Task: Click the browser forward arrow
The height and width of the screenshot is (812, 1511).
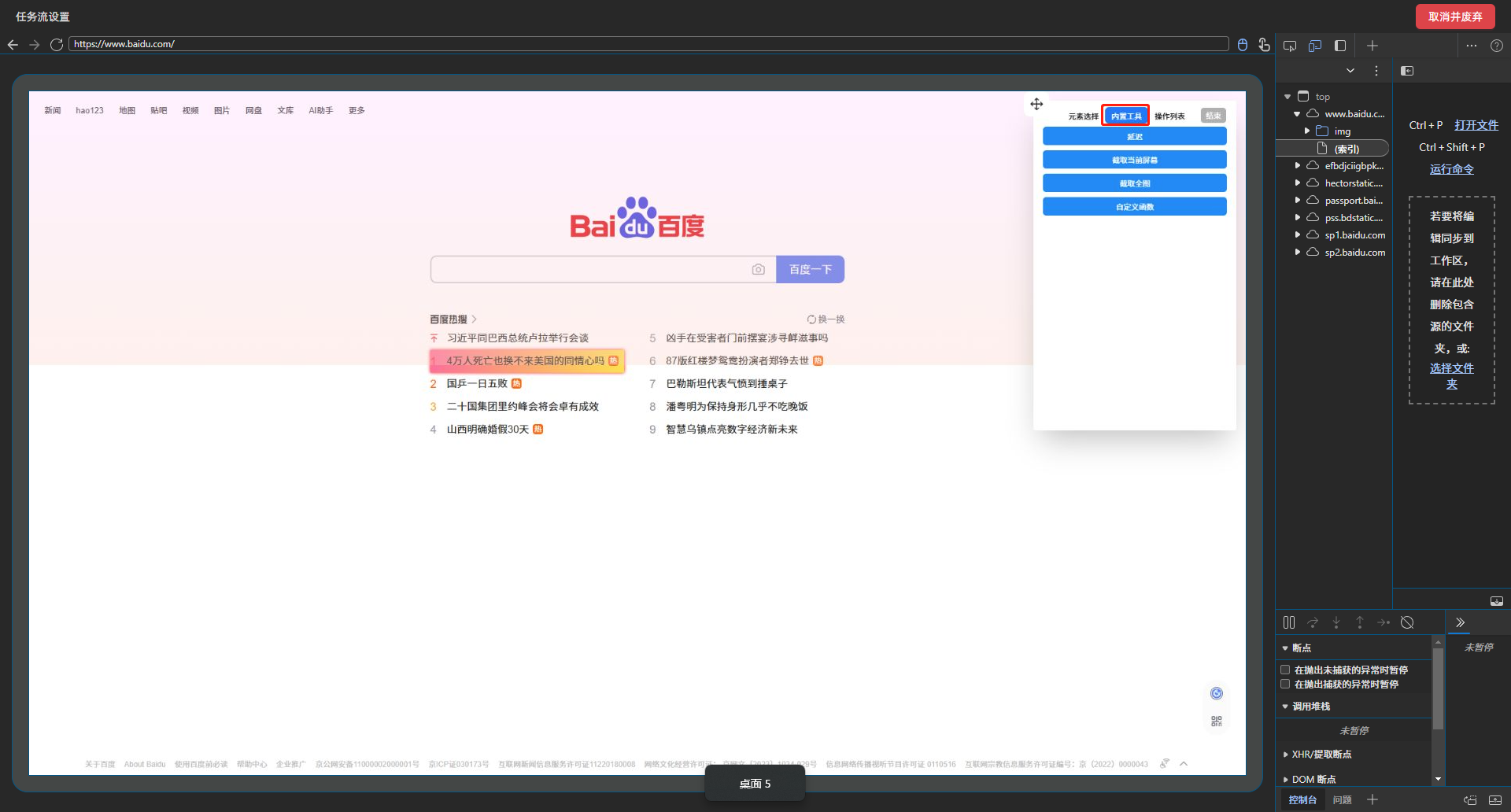Action: pyautogui.click(x=35, y=45)
